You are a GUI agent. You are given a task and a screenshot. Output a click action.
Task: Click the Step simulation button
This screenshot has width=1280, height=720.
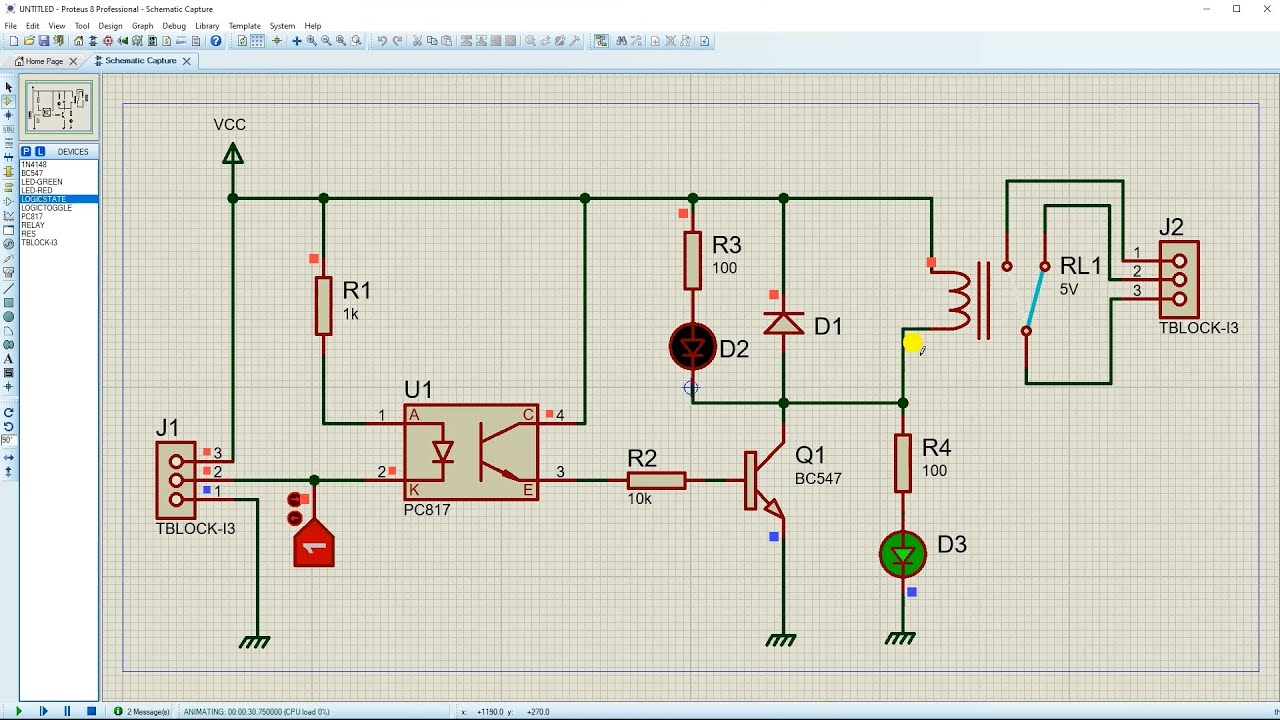[43, 711]
